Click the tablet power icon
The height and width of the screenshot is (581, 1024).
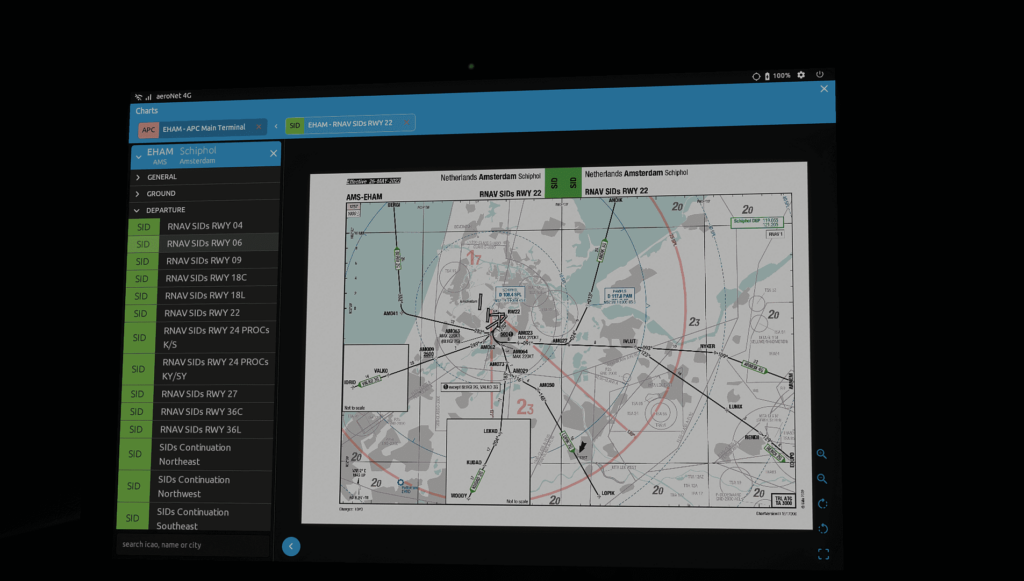coord(820,74)
